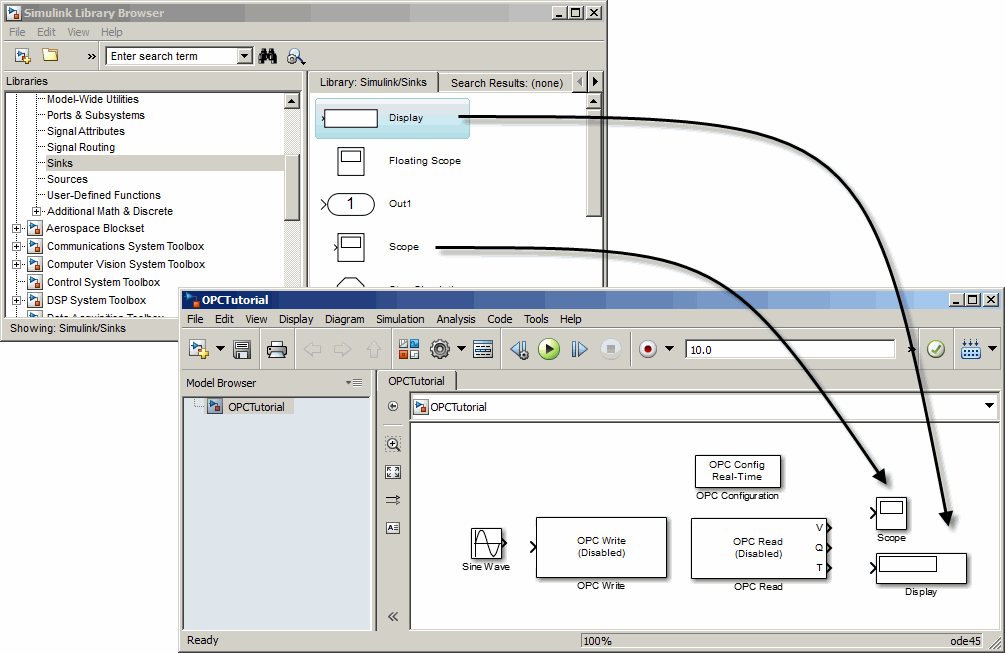This screenshot has width=1005, height=653.
Task: Click Model Configuration gear icon
Action: coord(440,349)
